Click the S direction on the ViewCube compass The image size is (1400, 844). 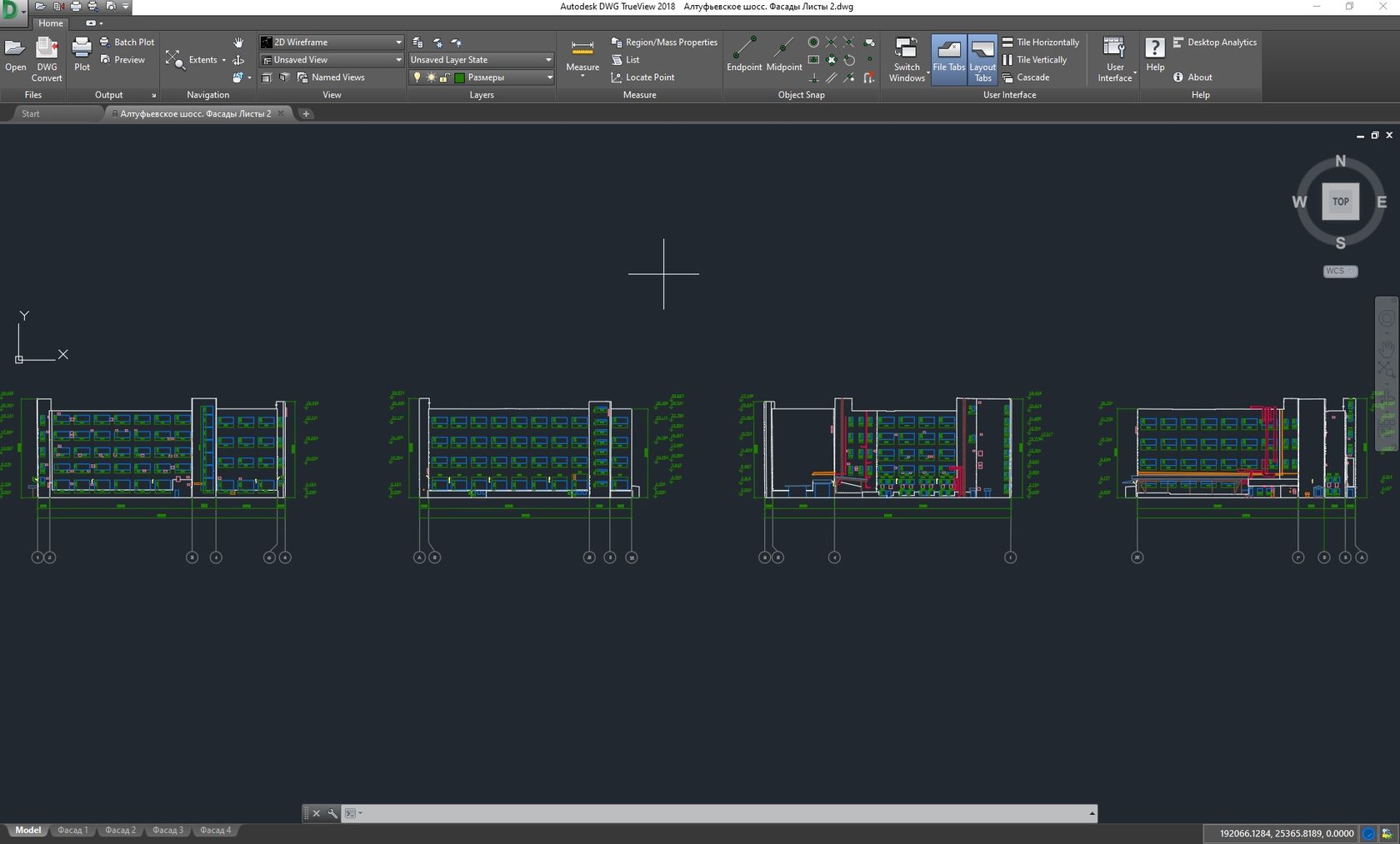tap(1340, 243)
